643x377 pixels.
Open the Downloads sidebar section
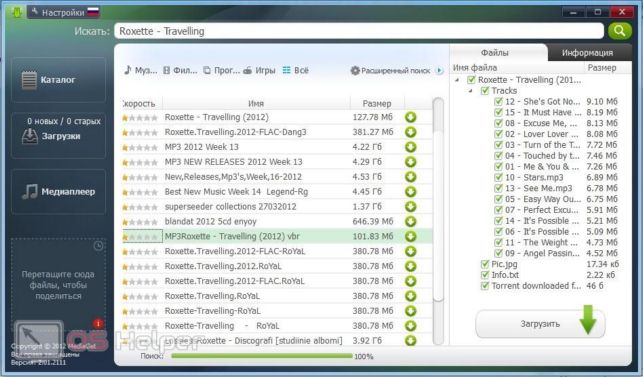(58, 135)
